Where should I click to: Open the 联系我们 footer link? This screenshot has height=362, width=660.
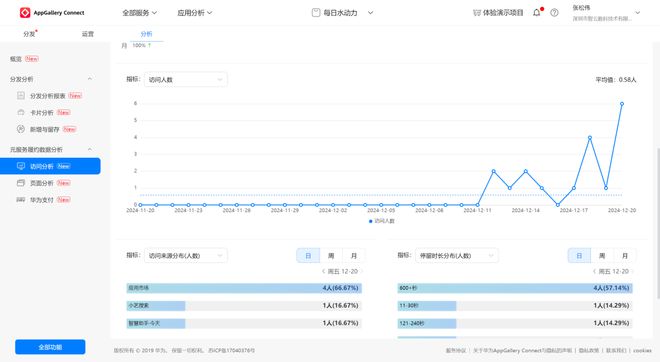point(616,350)
